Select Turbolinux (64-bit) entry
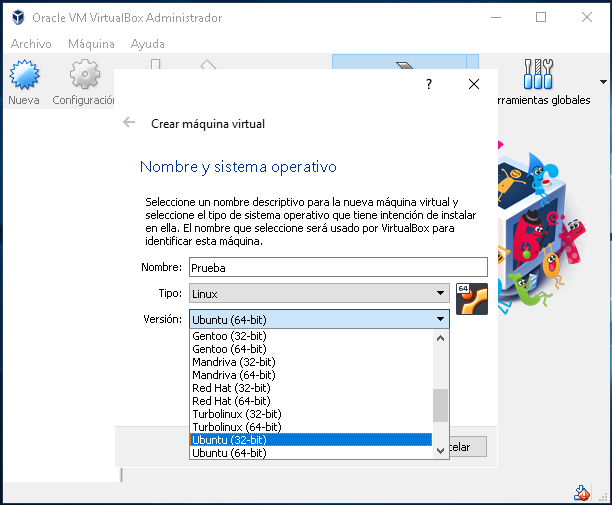Screen dimensions: 612x505 (311, 427)
